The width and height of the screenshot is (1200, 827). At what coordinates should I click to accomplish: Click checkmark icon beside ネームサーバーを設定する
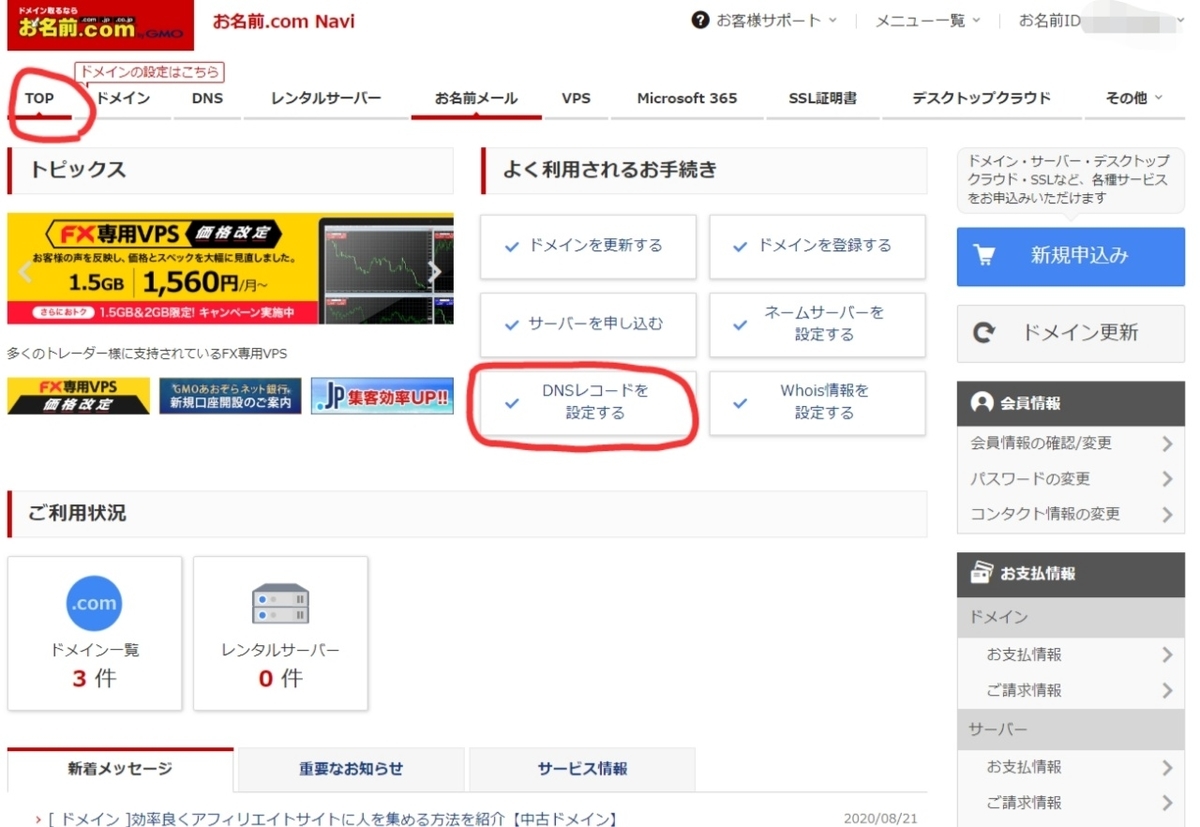tap(740, 325)
